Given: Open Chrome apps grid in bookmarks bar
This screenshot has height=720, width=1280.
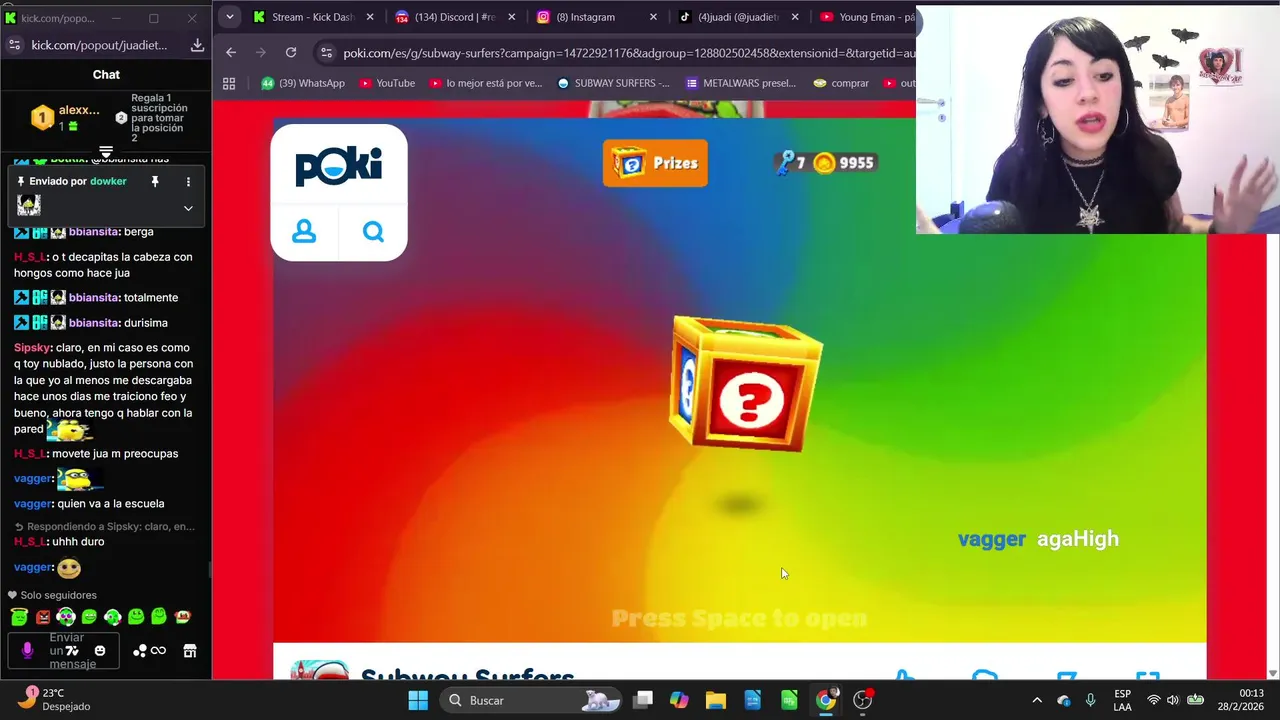Looking at the screenshot, I should click(229, 83).
